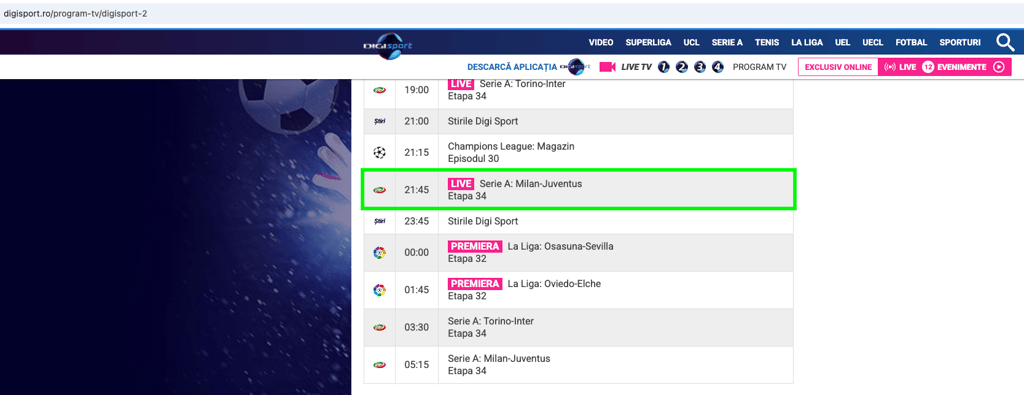Click the EXCLUSIV ONLINE button

[838, 67]
